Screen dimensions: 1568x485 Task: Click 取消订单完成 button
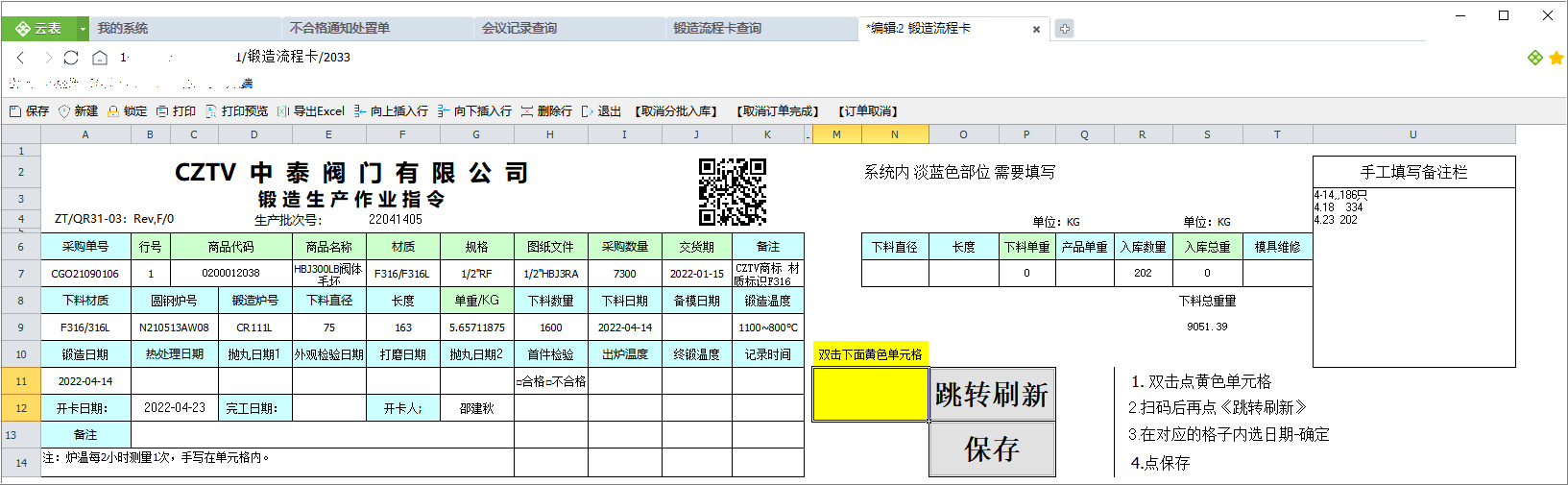778,111
